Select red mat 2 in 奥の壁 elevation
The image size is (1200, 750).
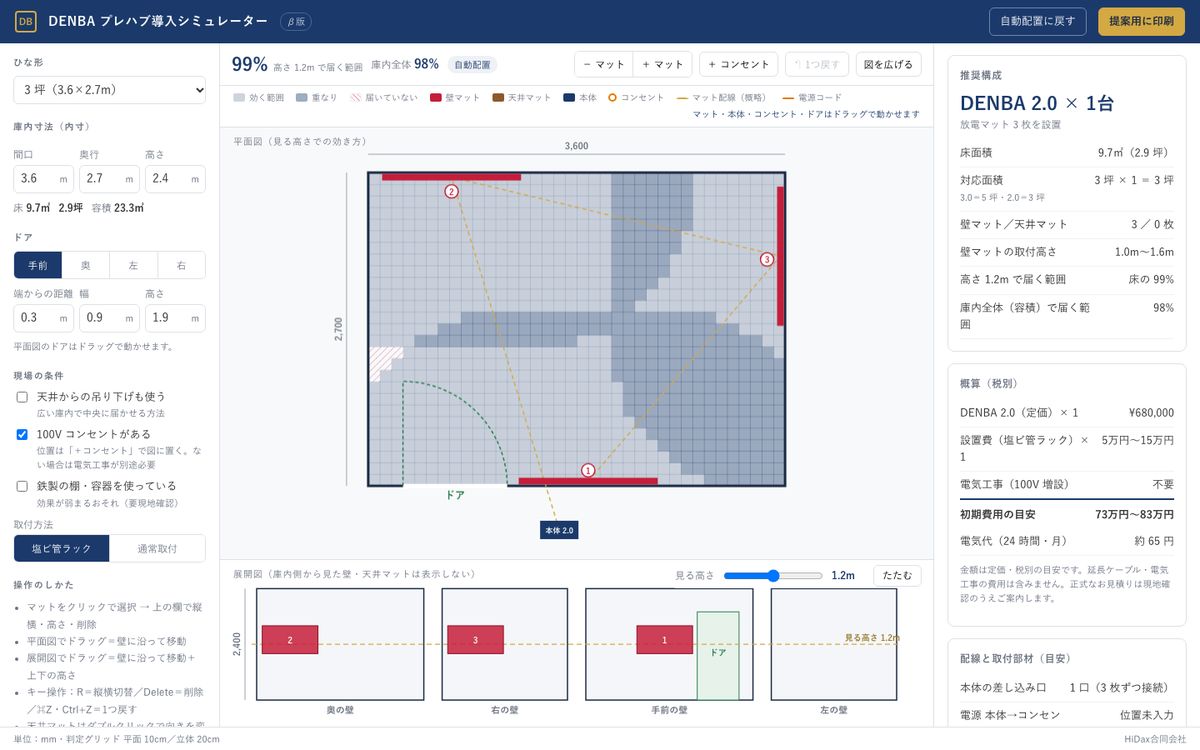290,640
